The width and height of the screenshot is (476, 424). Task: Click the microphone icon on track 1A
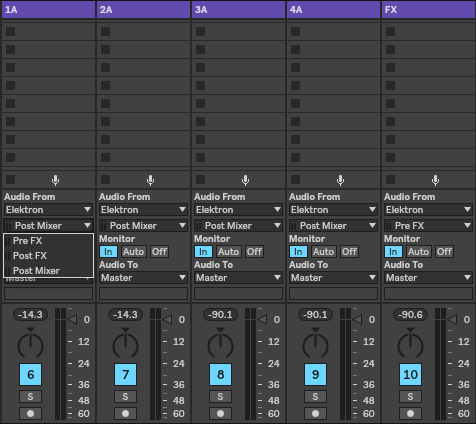pos(55,180)
